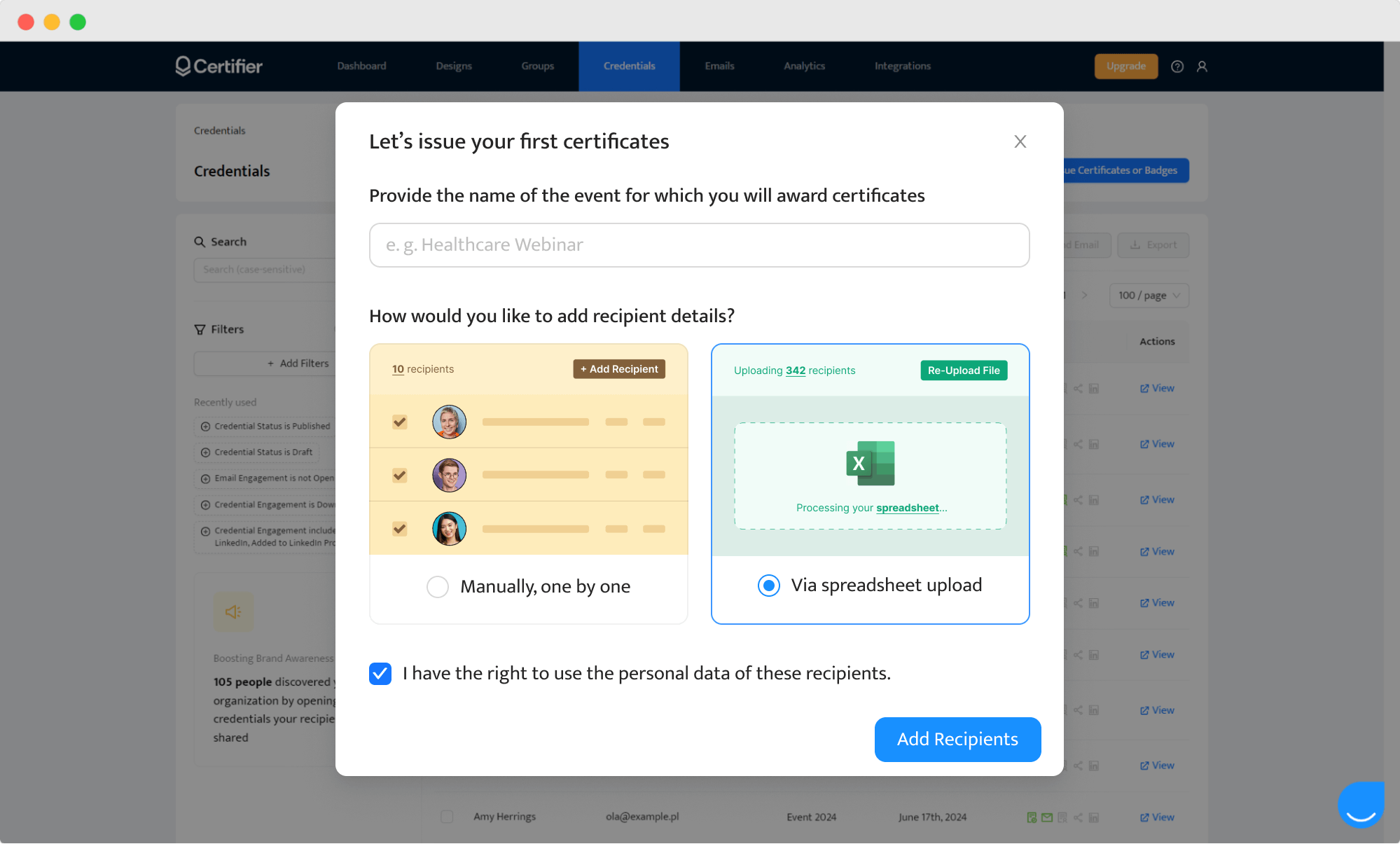Open the Designs tab

click(x=454, y=66)
